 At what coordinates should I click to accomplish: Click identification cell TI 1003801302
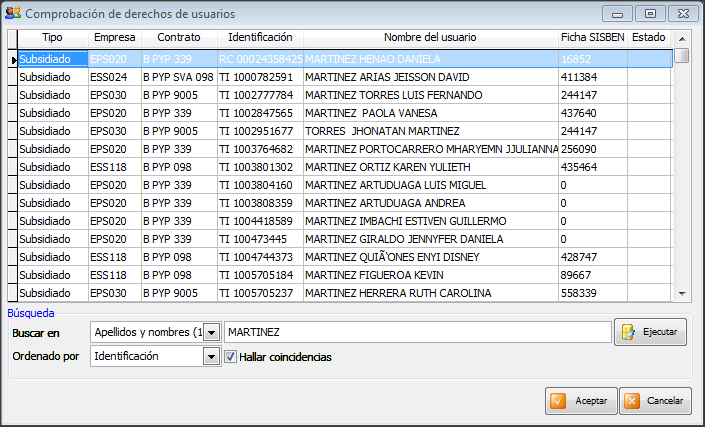pos(260,167)
